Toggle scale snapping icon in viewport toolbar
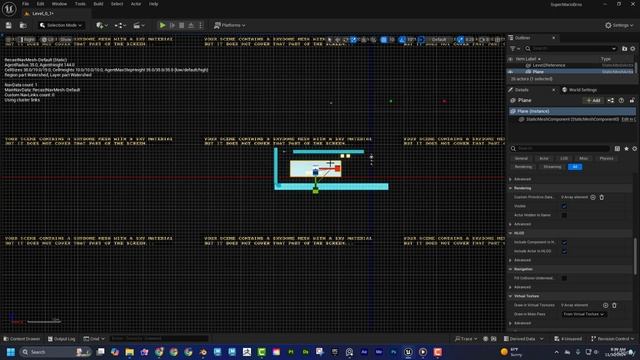The width and height of the screenshot is (640, 360). (460, 40)
